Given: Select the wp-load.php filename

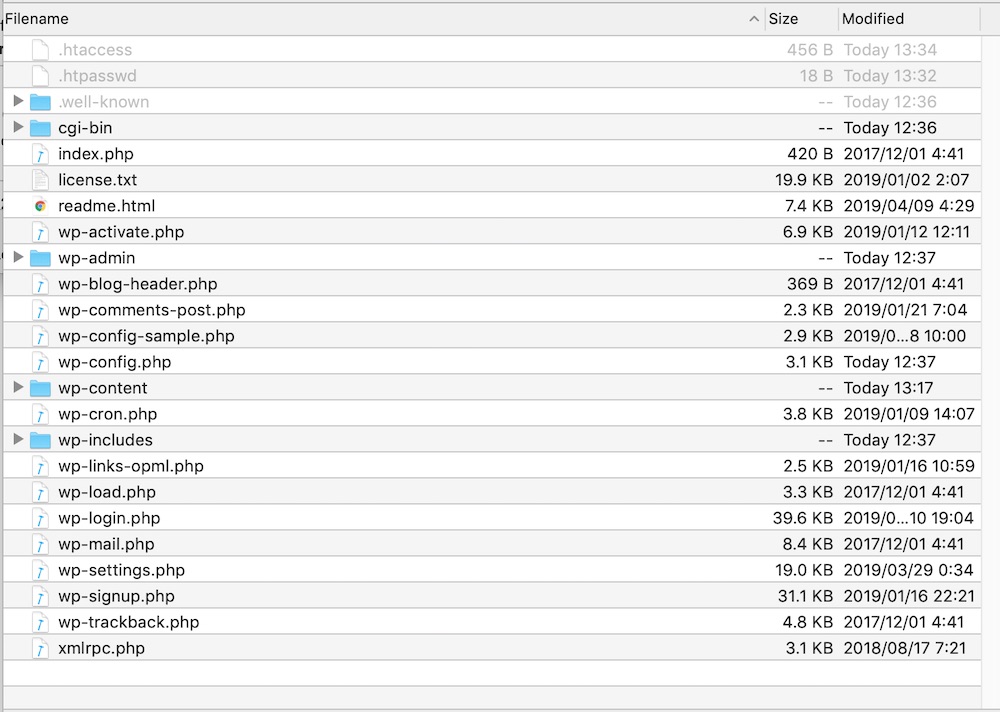Looking at the screenshot, I should (107, 493).
